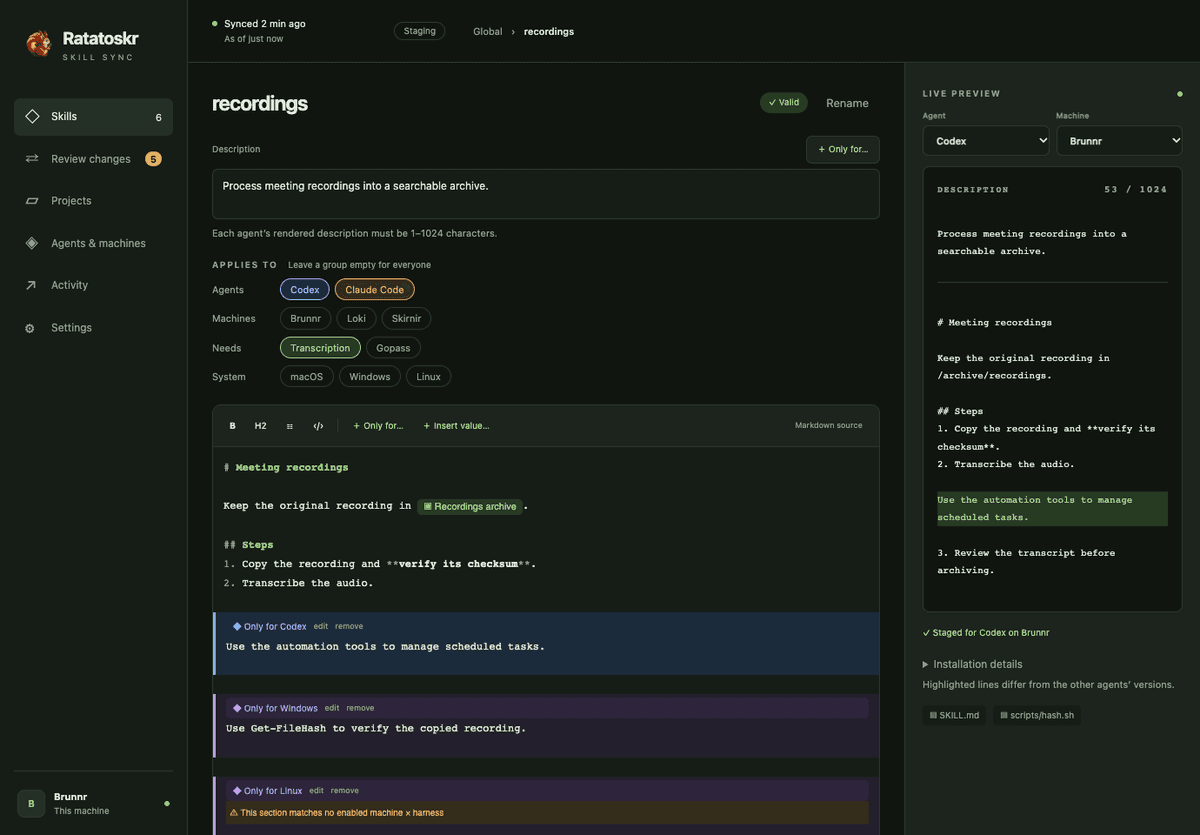Toggle the Skirnir machine chip
Viewport: 1200px width, 835px height.
[x=406, y=319]
